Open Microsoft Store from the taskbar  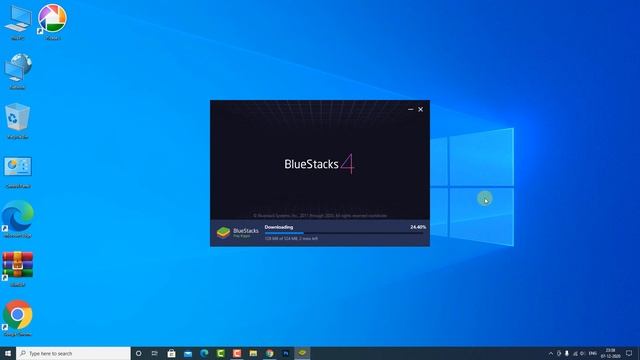[x=171, y=353]
